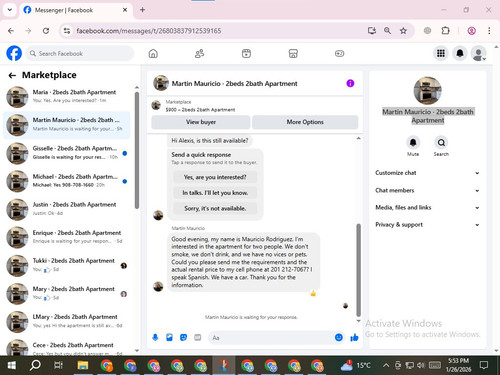This screenshot has height=375, width=500.
Task: Click the View buyer button
Action: [x=201, y=122]
